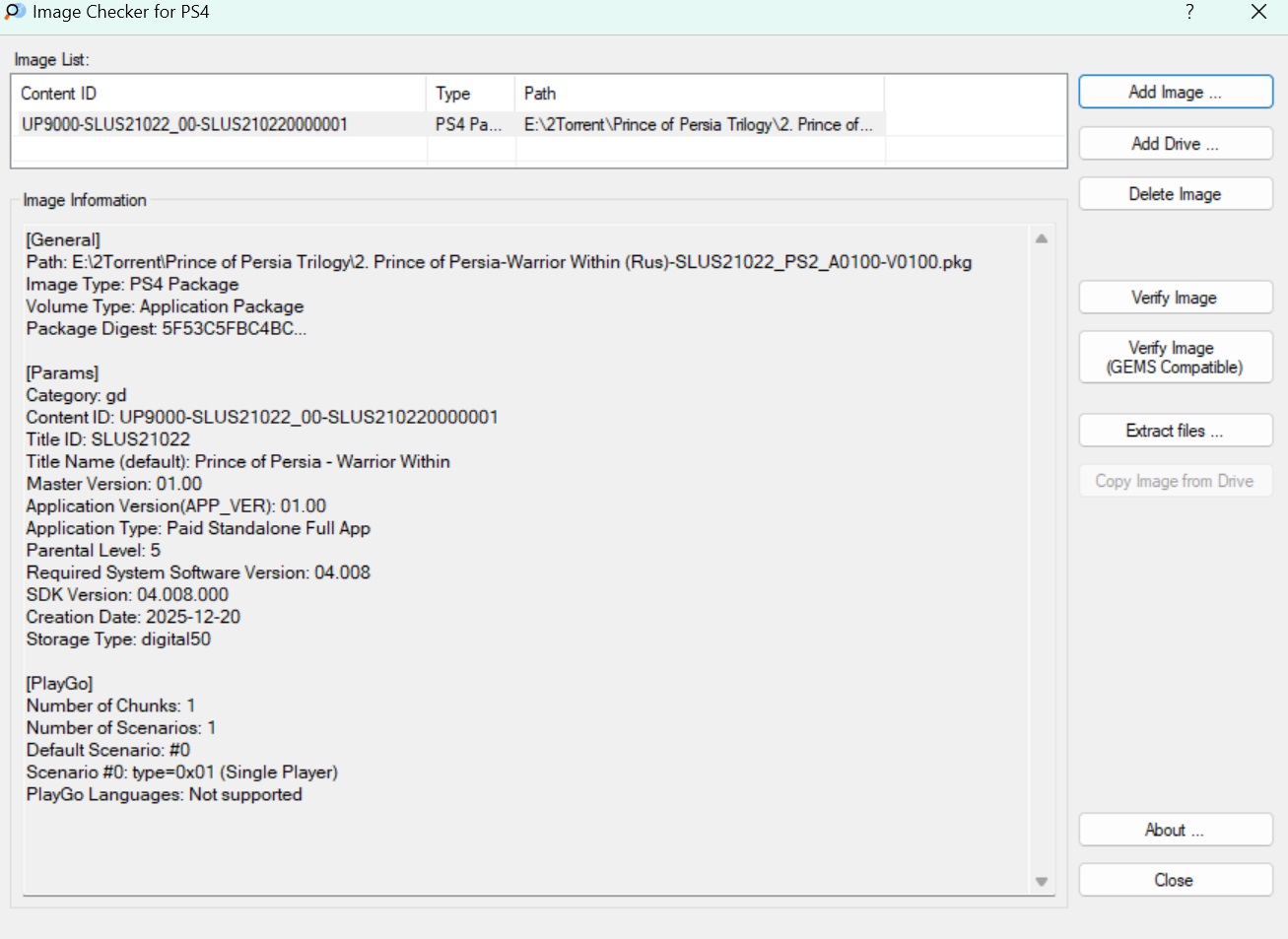Choose Extract files option
The image size is (1288, 939).
click(1175, 431)
